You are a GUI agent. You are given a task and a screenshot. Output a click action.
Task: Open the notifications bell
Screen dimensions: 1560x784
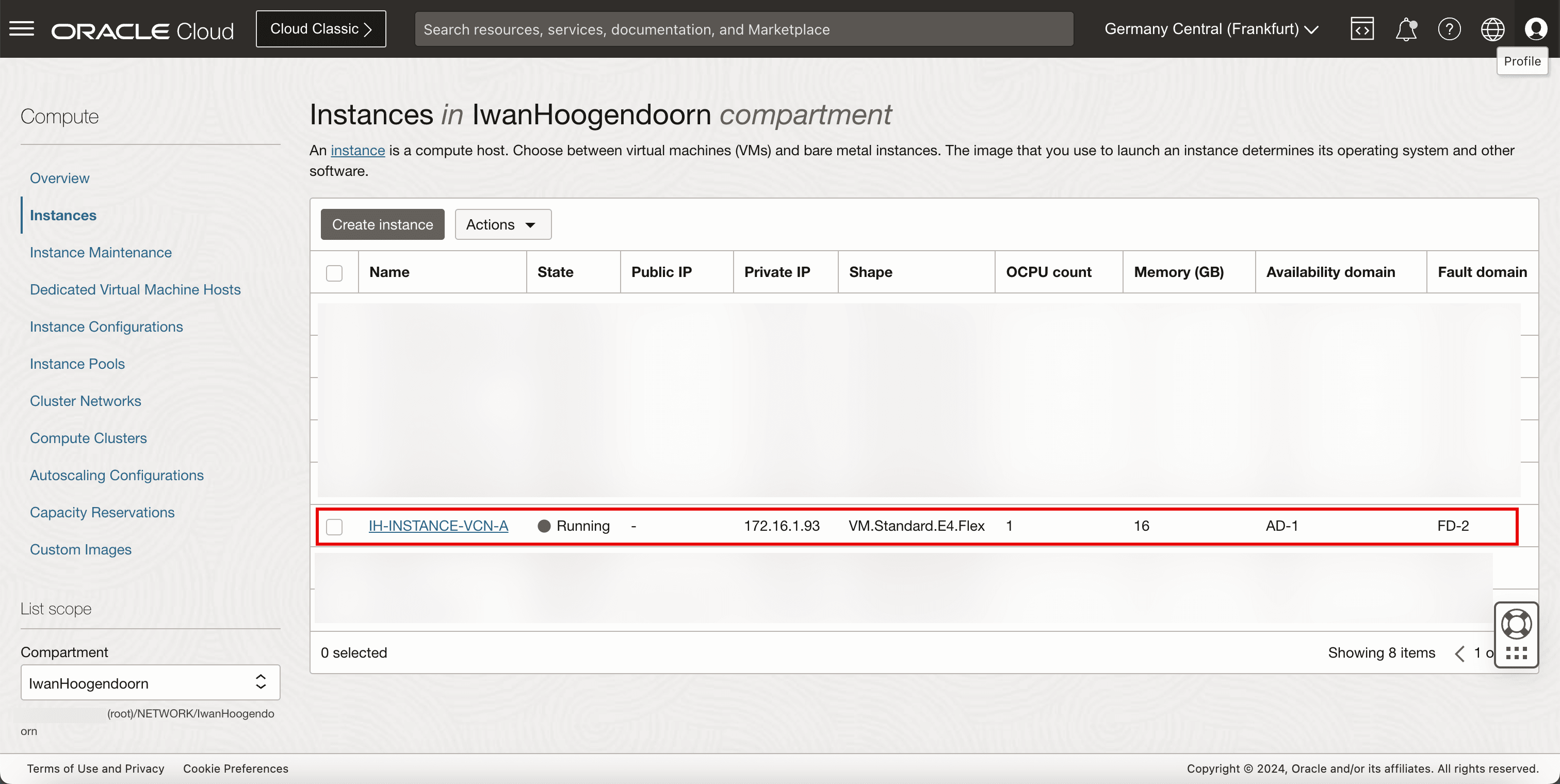[1406, 28]
